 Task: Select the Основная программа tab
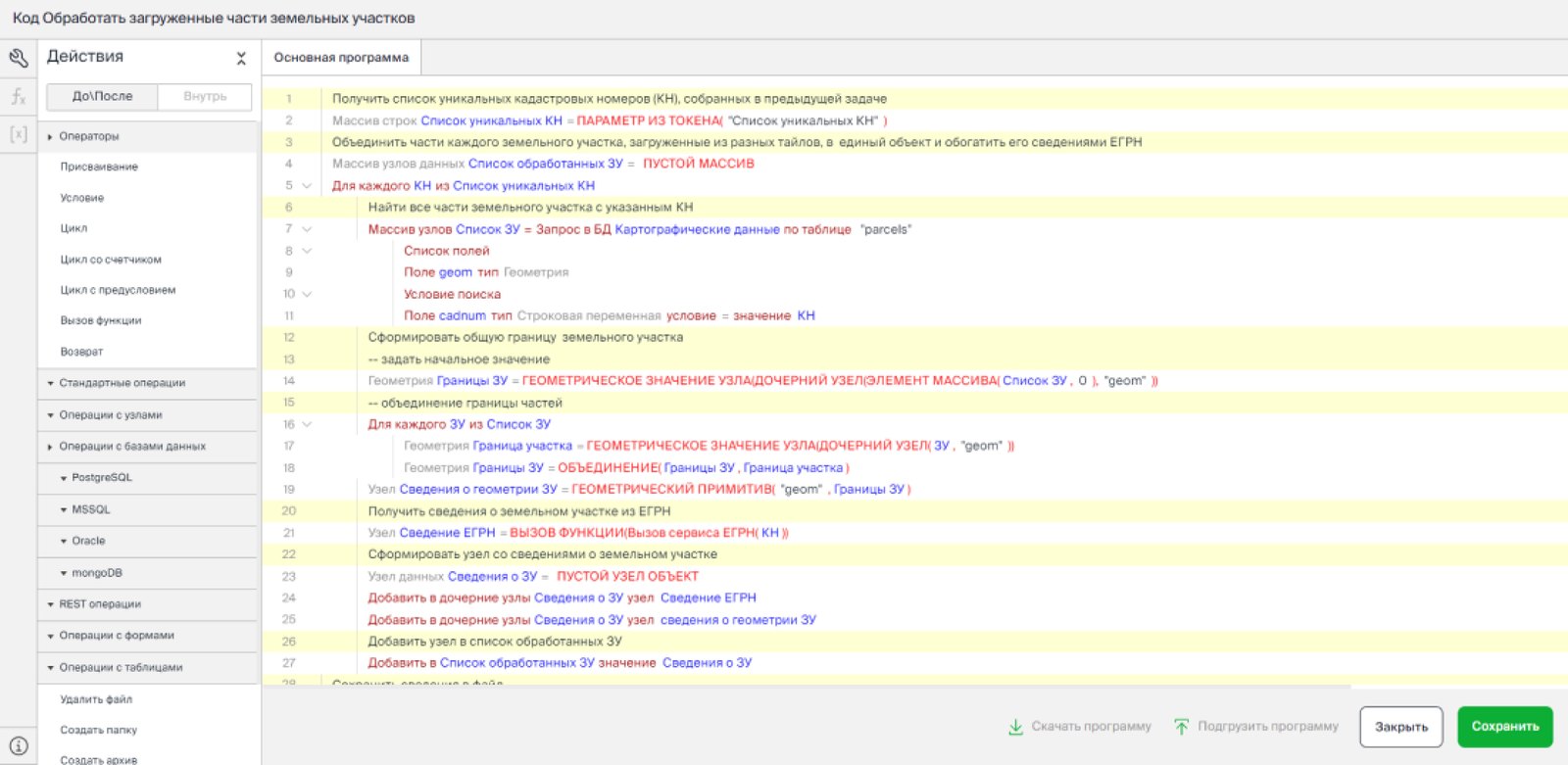341,58
